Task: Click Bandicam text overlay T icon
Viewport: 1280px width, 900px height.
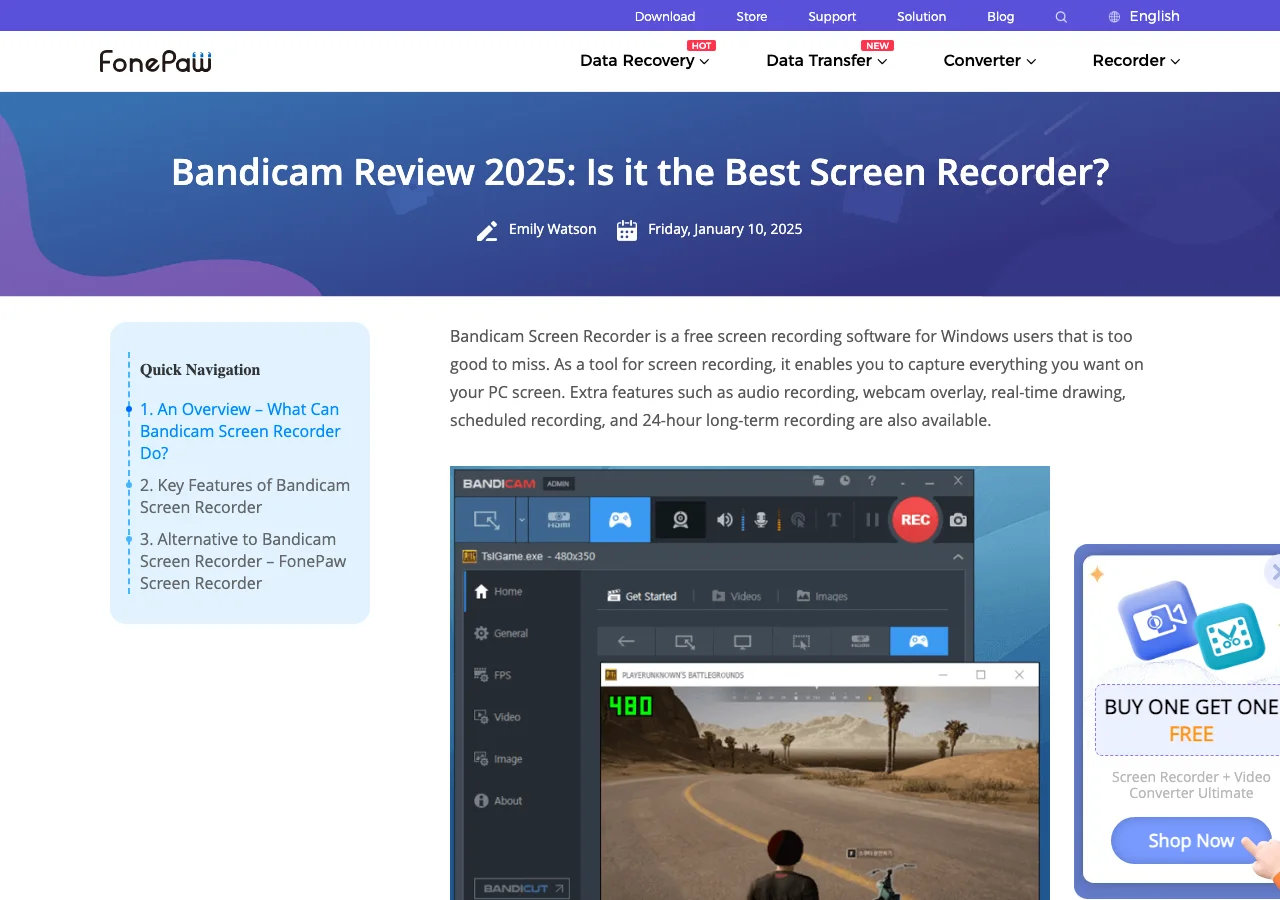Action: pos(834,520)
